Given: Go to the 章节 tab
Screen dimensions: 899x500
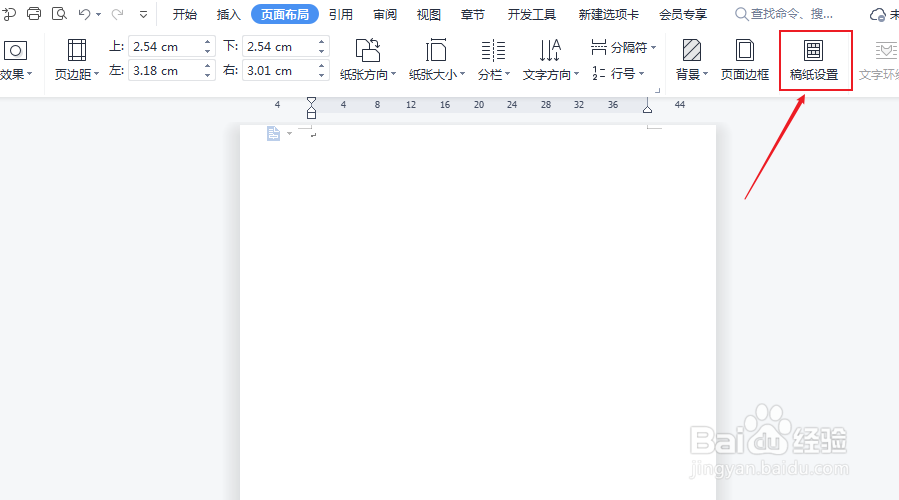Looking at the screenshot, I should [472, 14].
